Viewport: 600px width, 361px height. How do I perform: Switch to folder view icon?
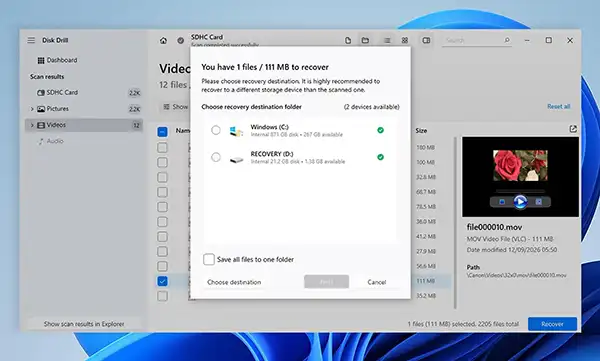point(365,40)
